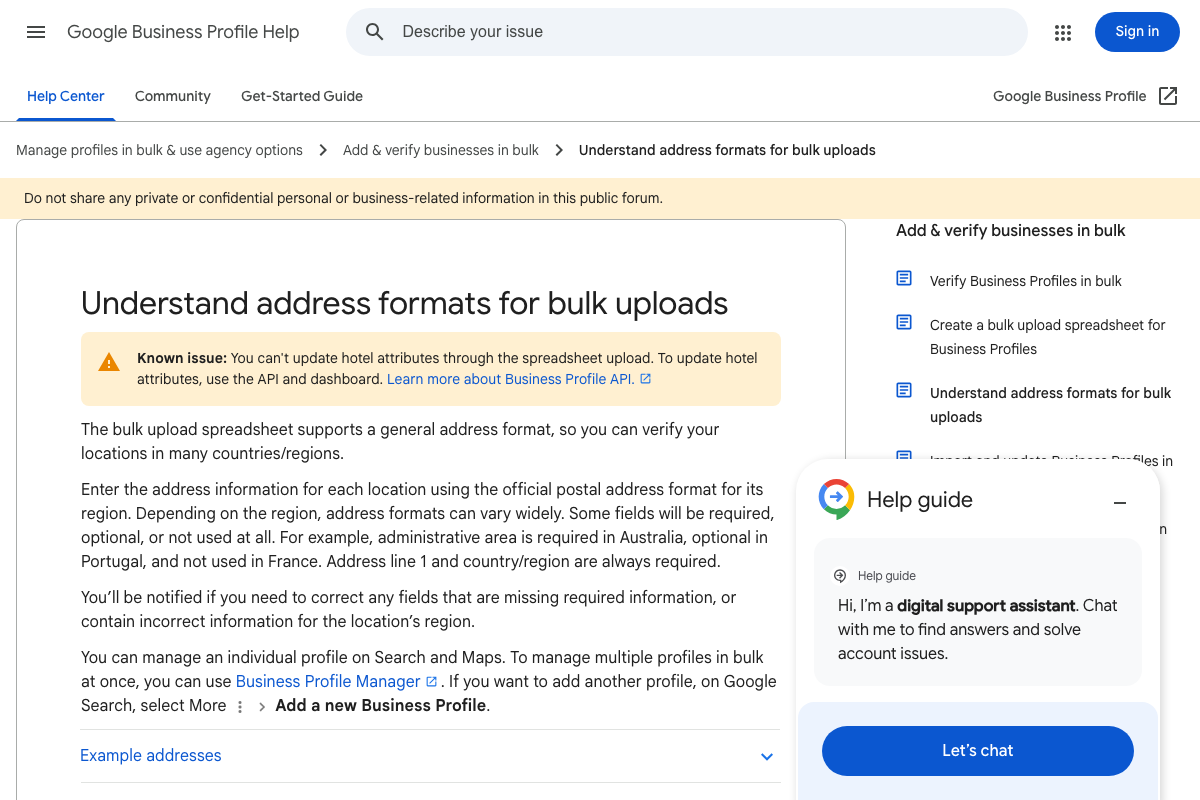The image size is (1200, 800).
Task: Click the sidebar heading Add & verify businesses in bulk
Action: pyautogui.click(x=1011, y=231)
